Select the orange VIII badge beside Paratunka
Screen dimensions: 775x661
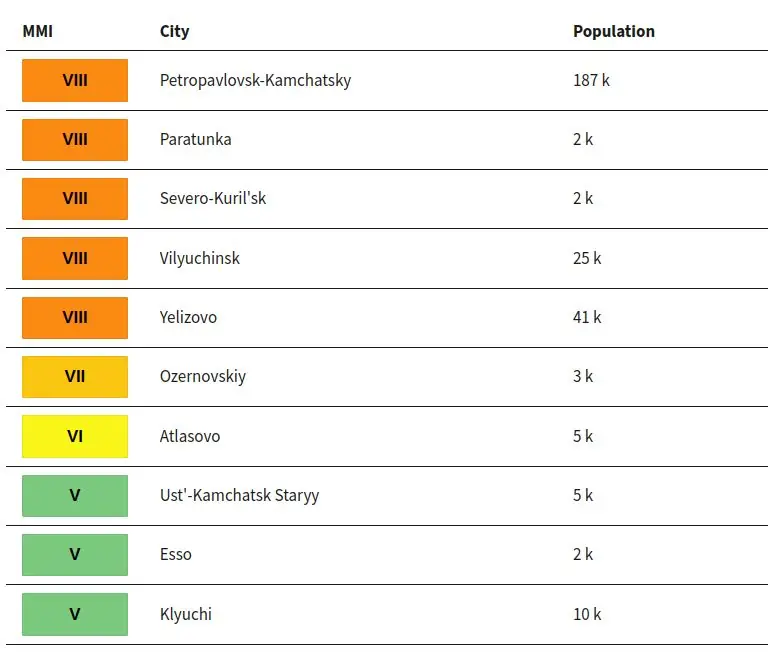pyautogui.click(x=75, y=139)
